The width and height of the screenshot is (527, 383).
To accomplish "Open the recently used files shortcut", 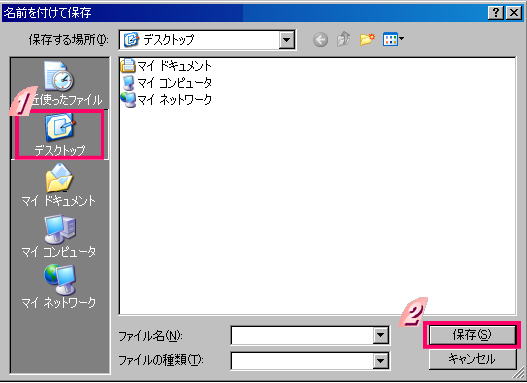I will [60, 83].
